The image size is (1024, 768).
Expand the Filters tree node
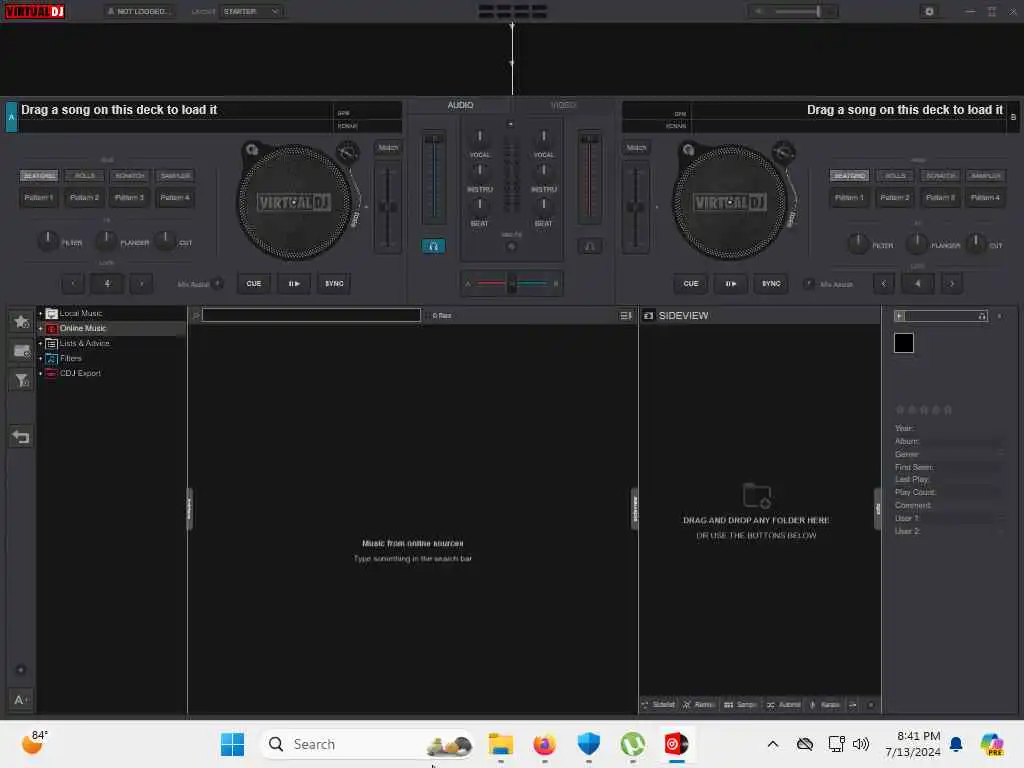(40, 359)
